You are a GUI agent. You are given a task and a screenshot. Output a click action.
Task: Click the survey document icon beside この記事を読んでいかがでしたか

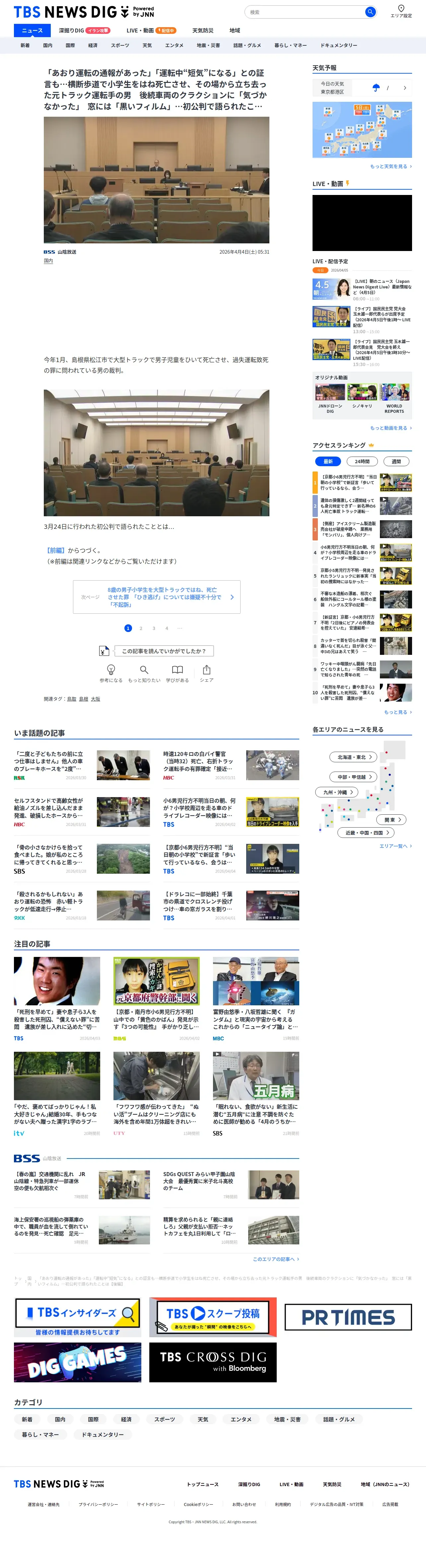pos(104,651)
